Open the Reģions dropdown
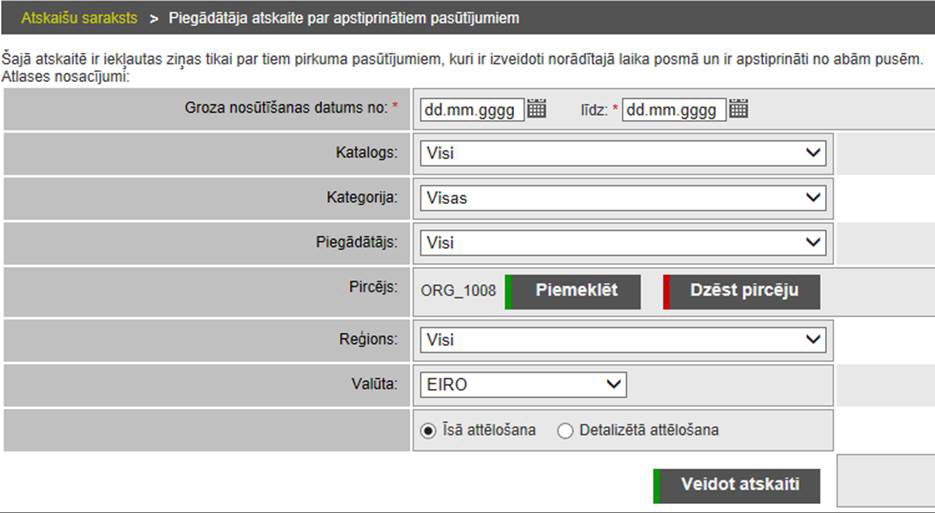The width and height of the screenshot is (935, 513). (622, 340)
